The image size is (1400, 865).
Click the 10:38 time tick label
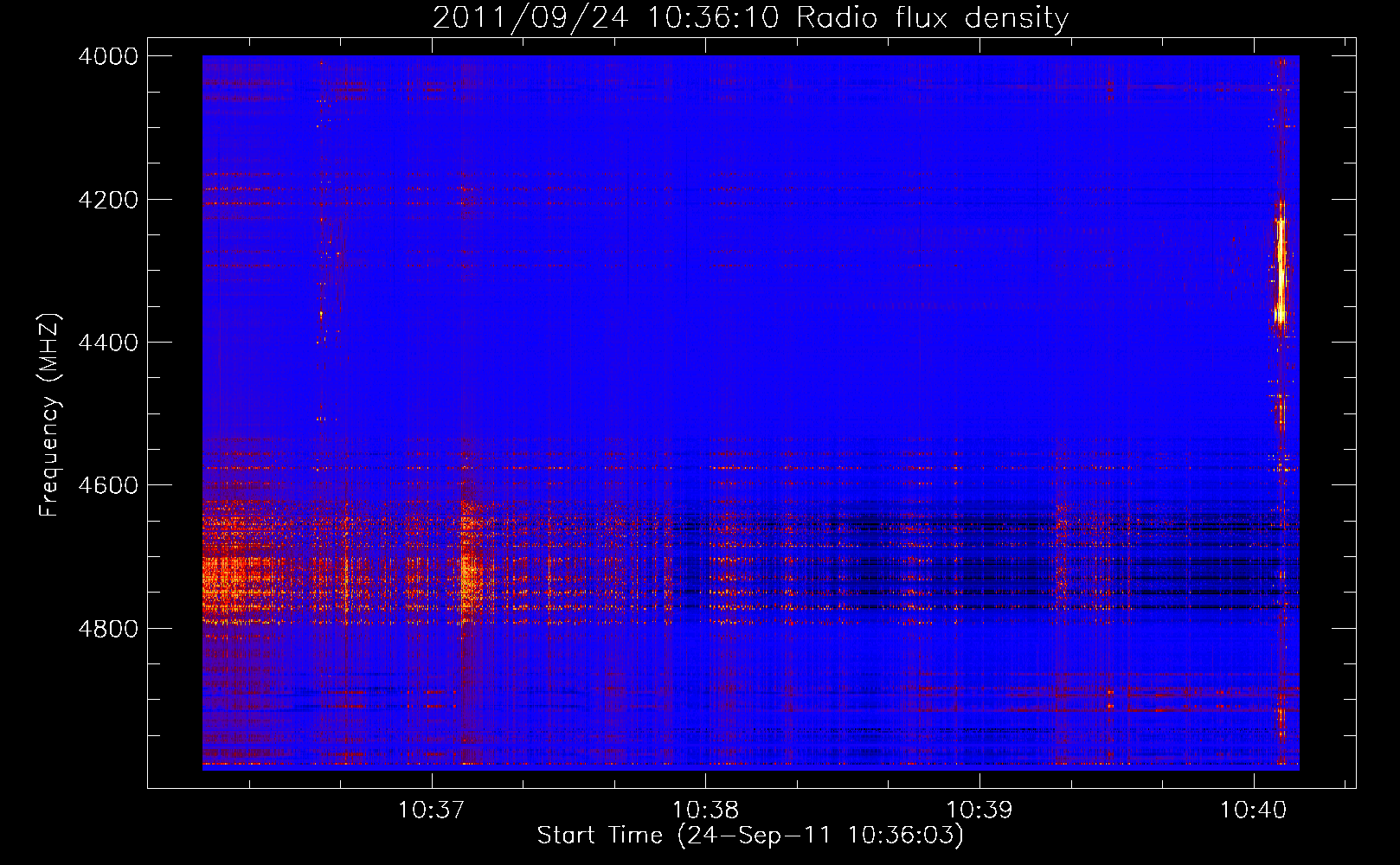(705, 811)
